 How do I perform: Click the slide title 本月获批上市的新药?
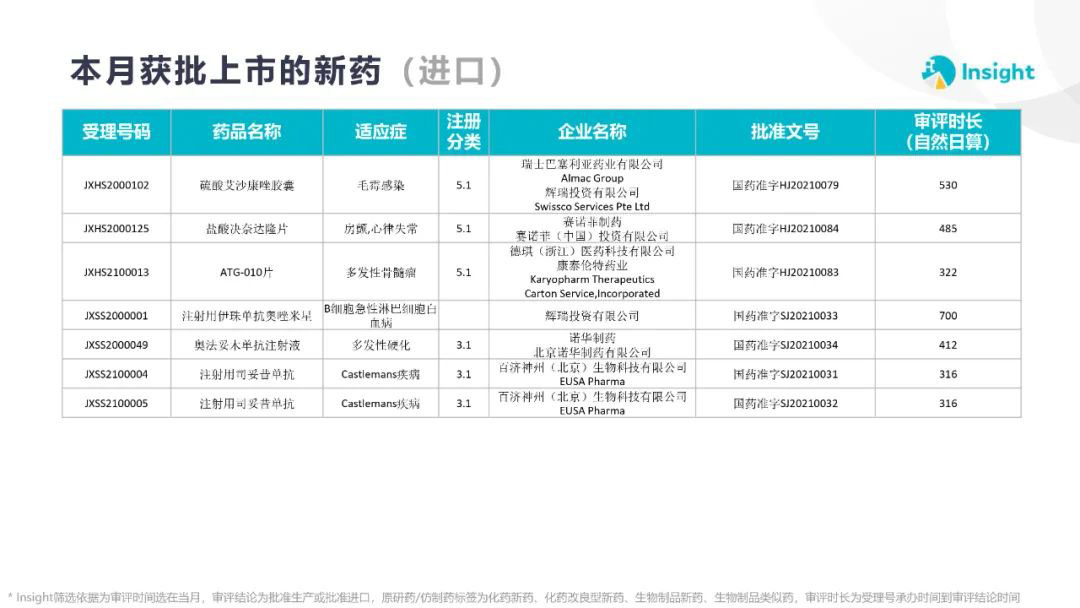pyautogui.click(x=225, y=72)
